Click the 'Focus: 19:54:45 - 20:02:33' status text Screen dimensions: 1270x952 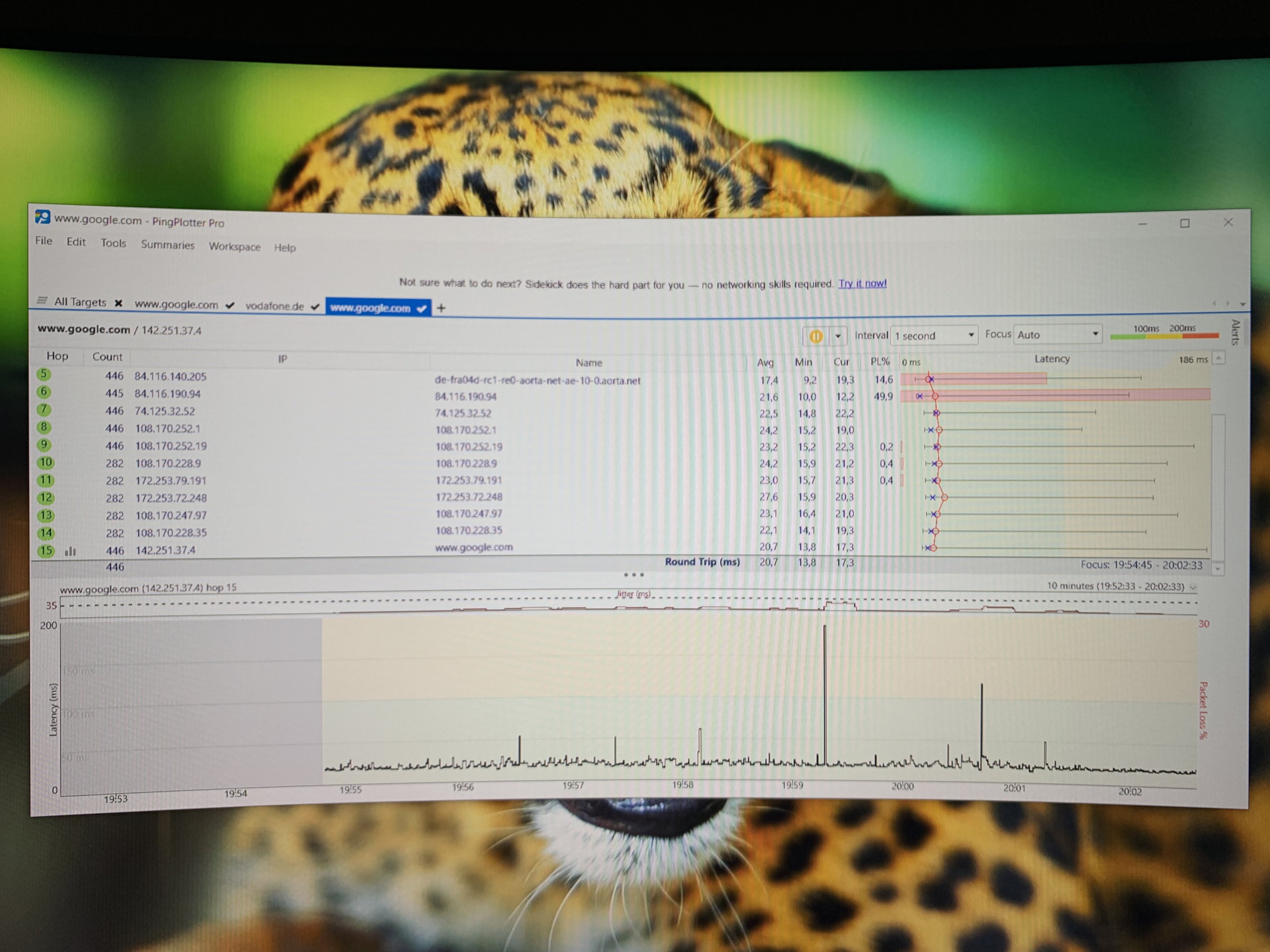[x=1141, y=565]
